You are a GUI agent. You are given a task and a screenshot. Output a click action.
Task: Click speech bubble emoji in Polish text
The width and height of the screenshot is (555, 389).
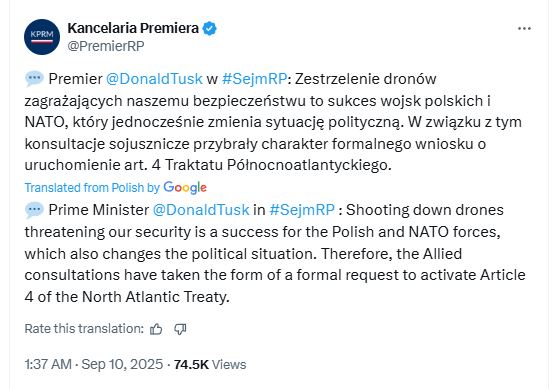[34, 78]
